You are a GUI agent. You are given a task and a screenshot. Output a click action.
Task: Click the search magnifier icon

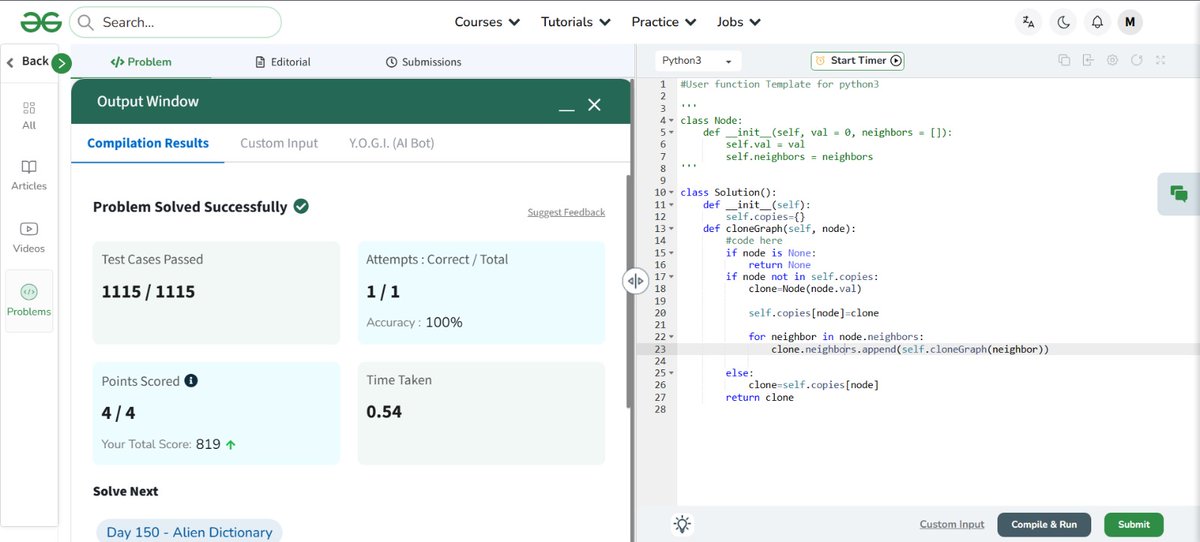point(85,22)
